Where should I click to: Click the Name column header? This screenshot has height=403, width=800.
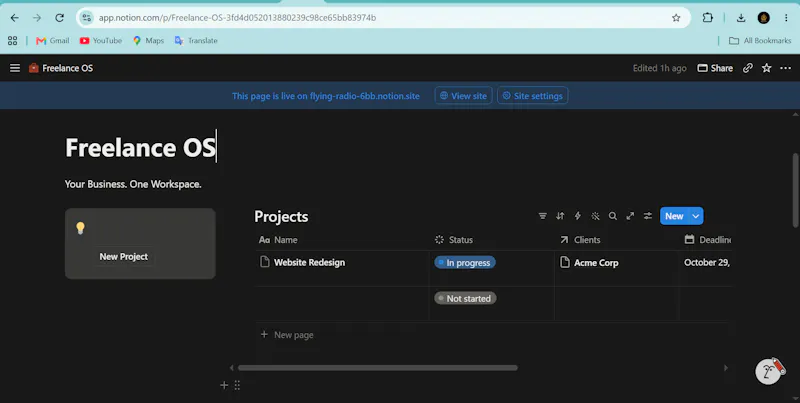point(342,240)
